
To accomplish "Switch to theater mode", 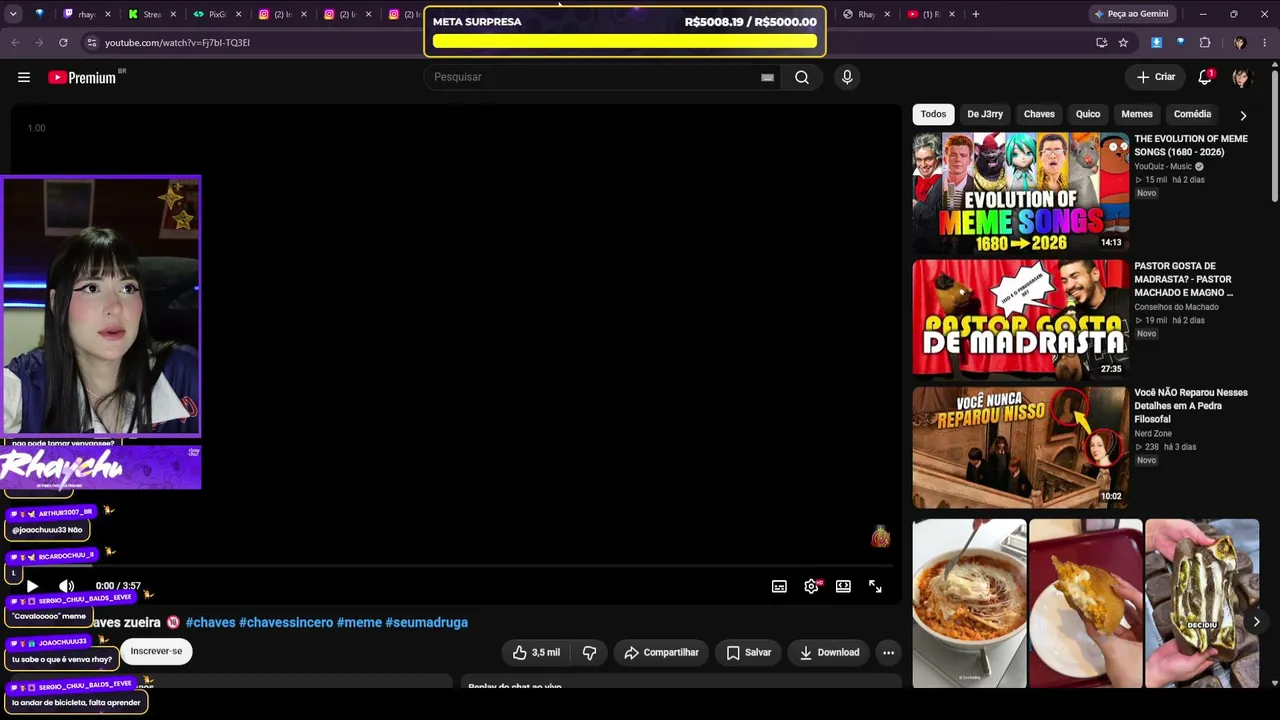I will [x=843, y=586].
